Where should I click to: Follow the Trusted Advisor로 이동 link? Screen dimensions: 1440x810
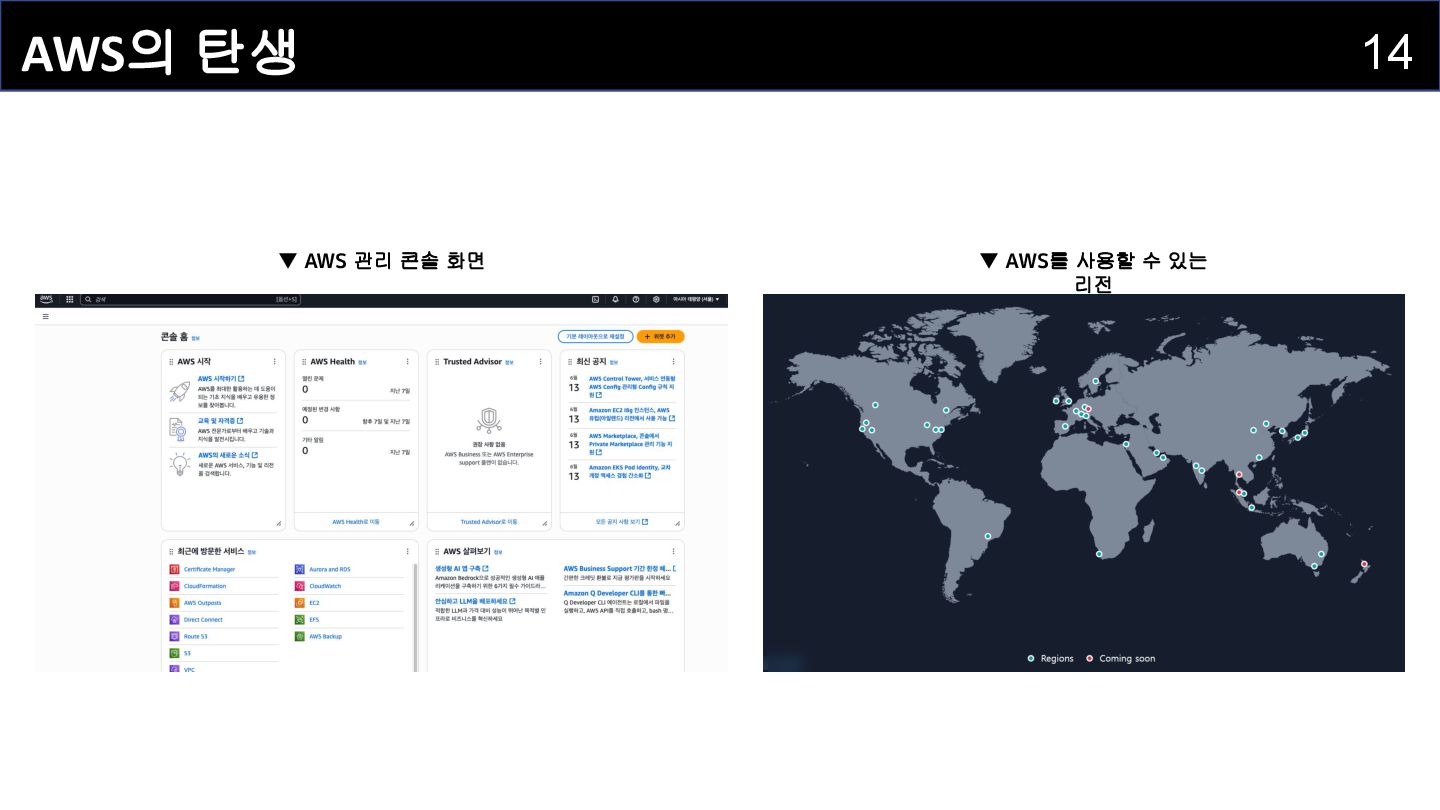[x=489, y=522]
